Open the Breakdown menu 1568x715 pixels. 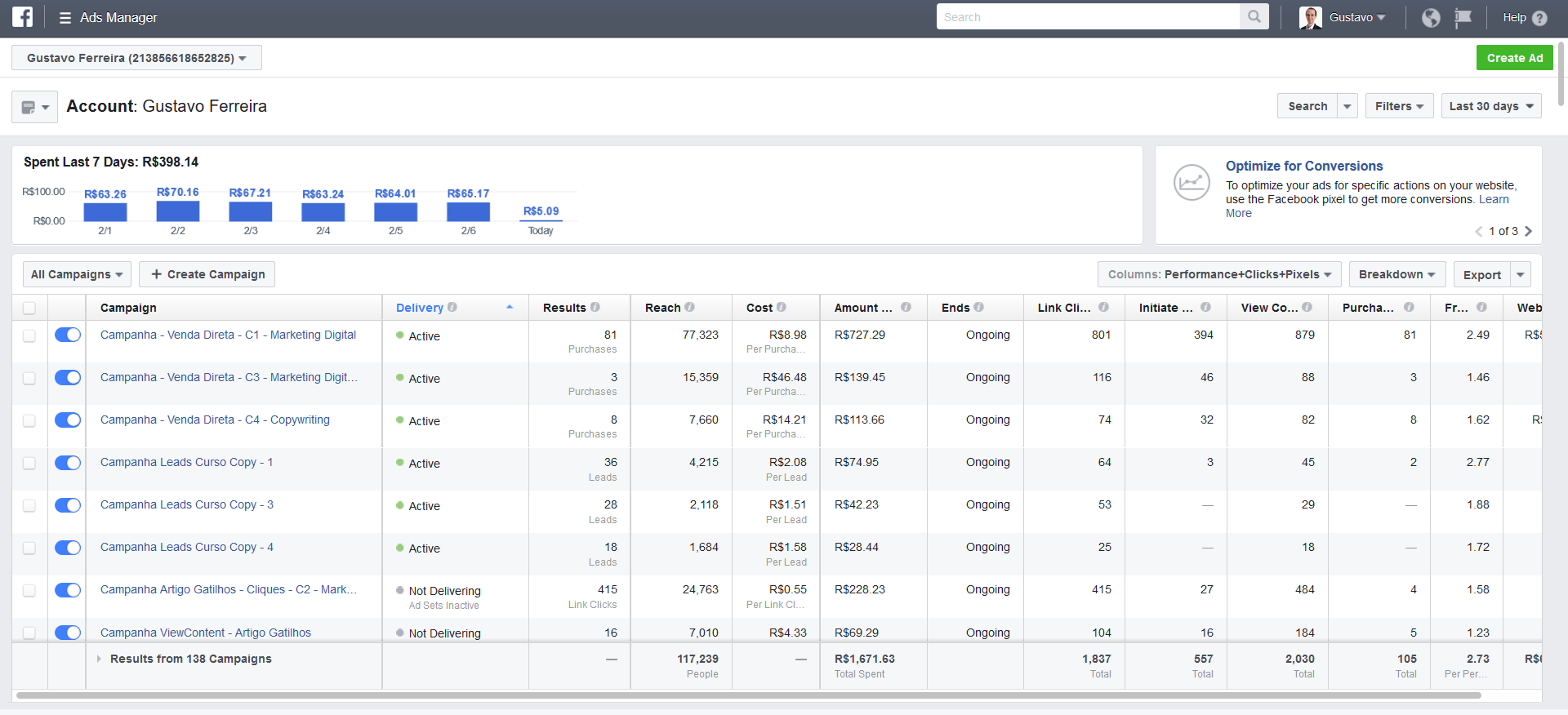[x=1396, y=274]
